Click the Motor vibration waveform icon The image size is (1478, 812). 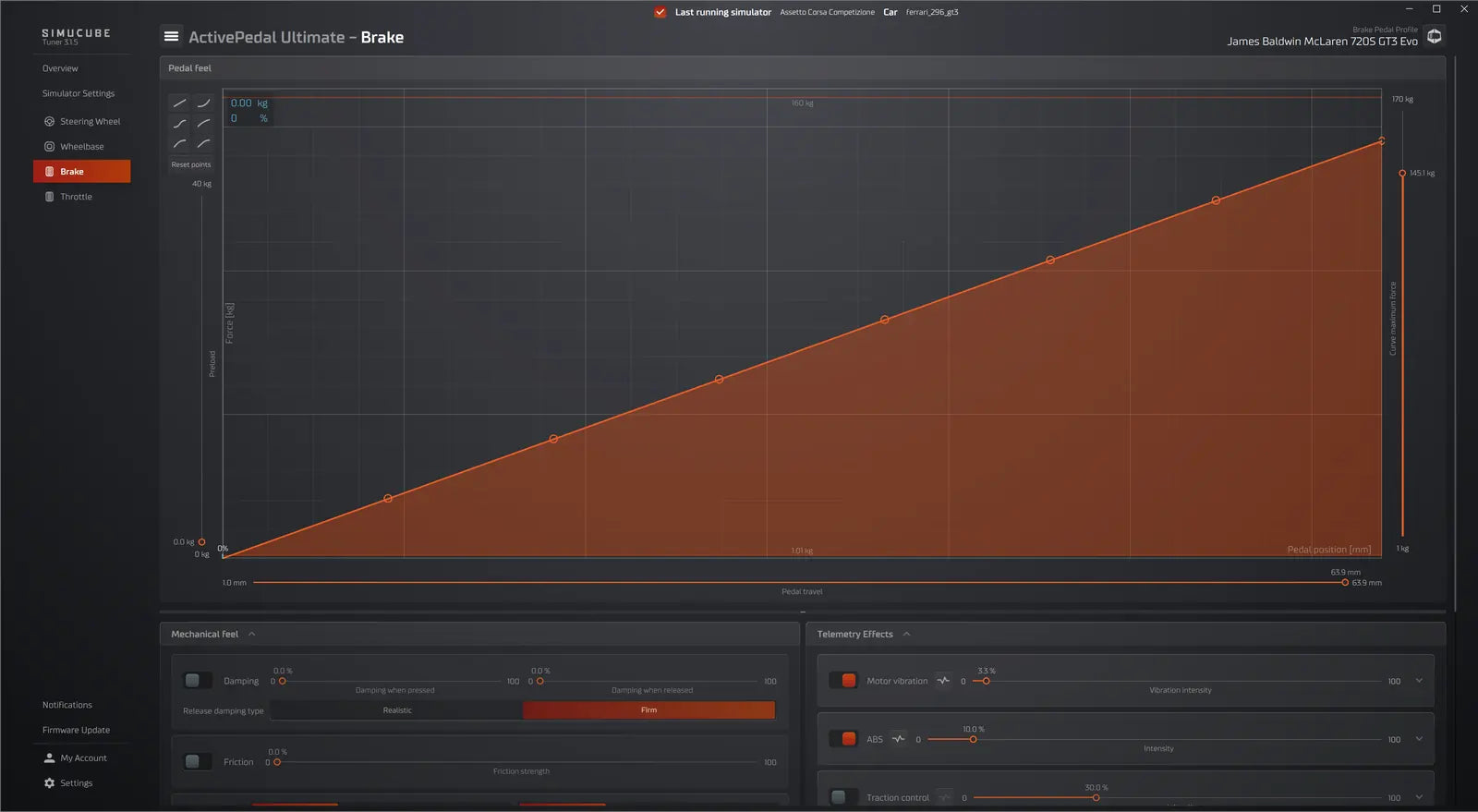coord(943,681)
